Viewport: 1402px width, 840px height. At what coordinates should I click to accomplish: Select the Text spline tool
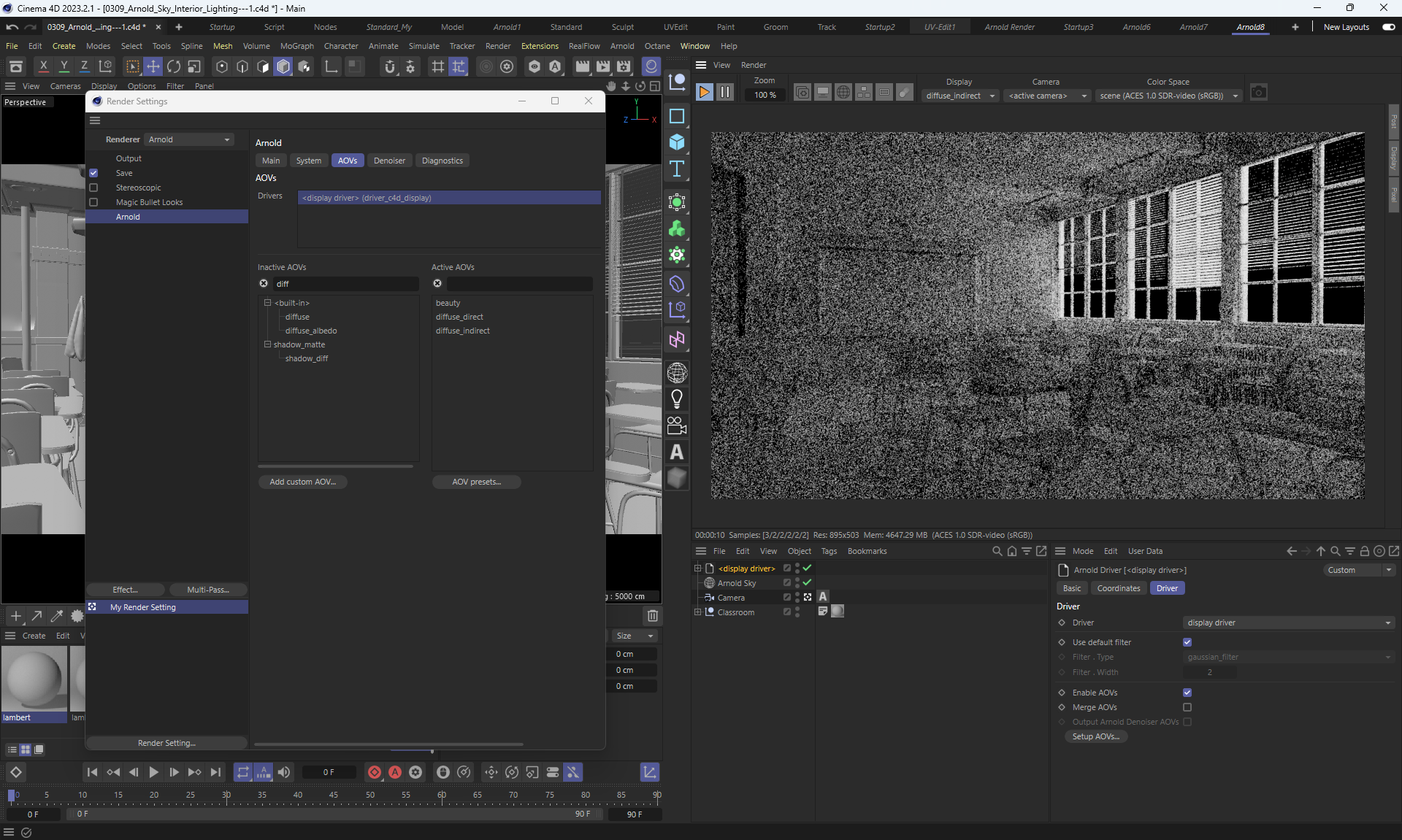(677, 169)
